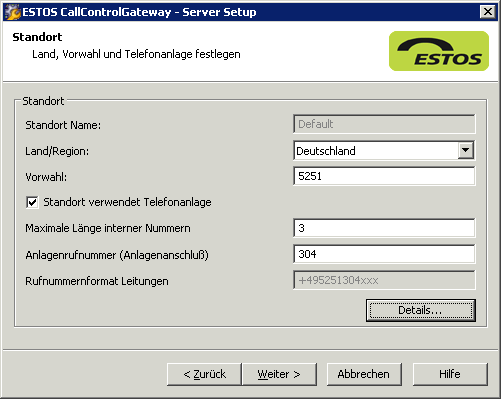Click the Maximale Länge interner Nummern field

pos(384,228)
